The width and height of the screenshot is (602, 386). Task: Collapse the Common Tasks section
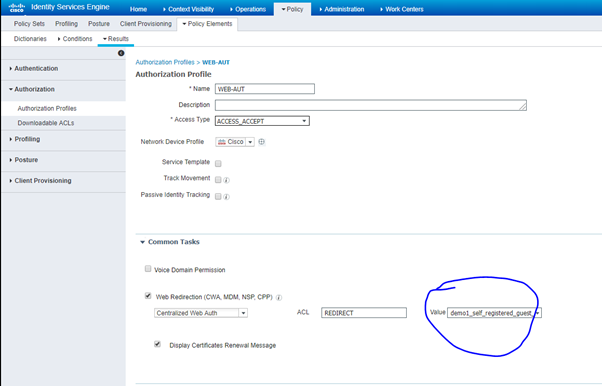pyautogui.click(x=142, y=242)
